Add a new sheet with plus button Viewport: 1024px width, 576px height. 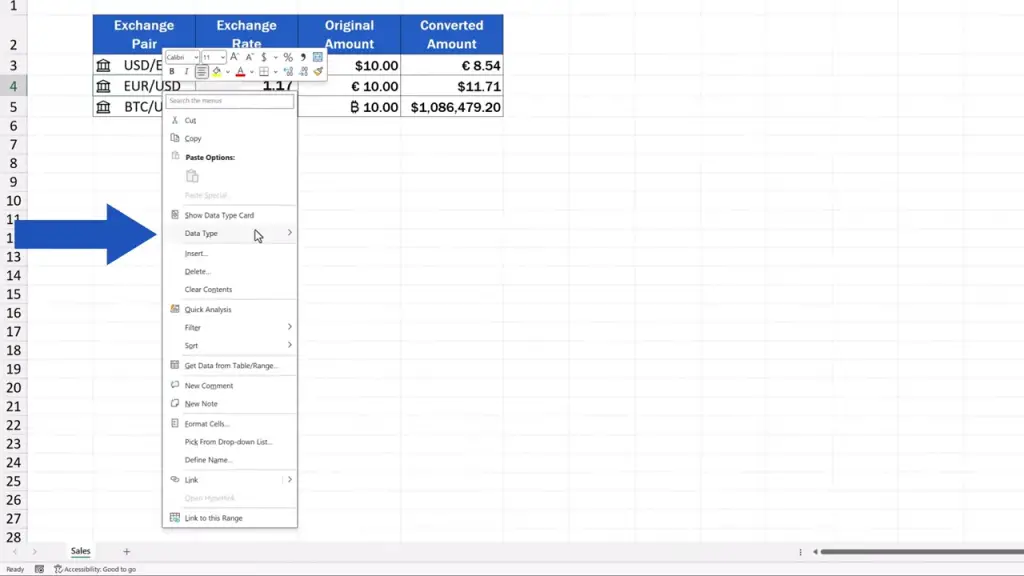point(126,551)
